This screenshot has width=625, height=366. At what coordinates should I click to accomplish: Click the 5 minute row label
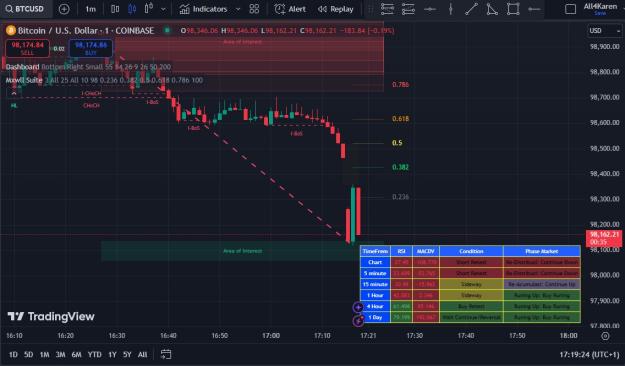coord(375,274)
